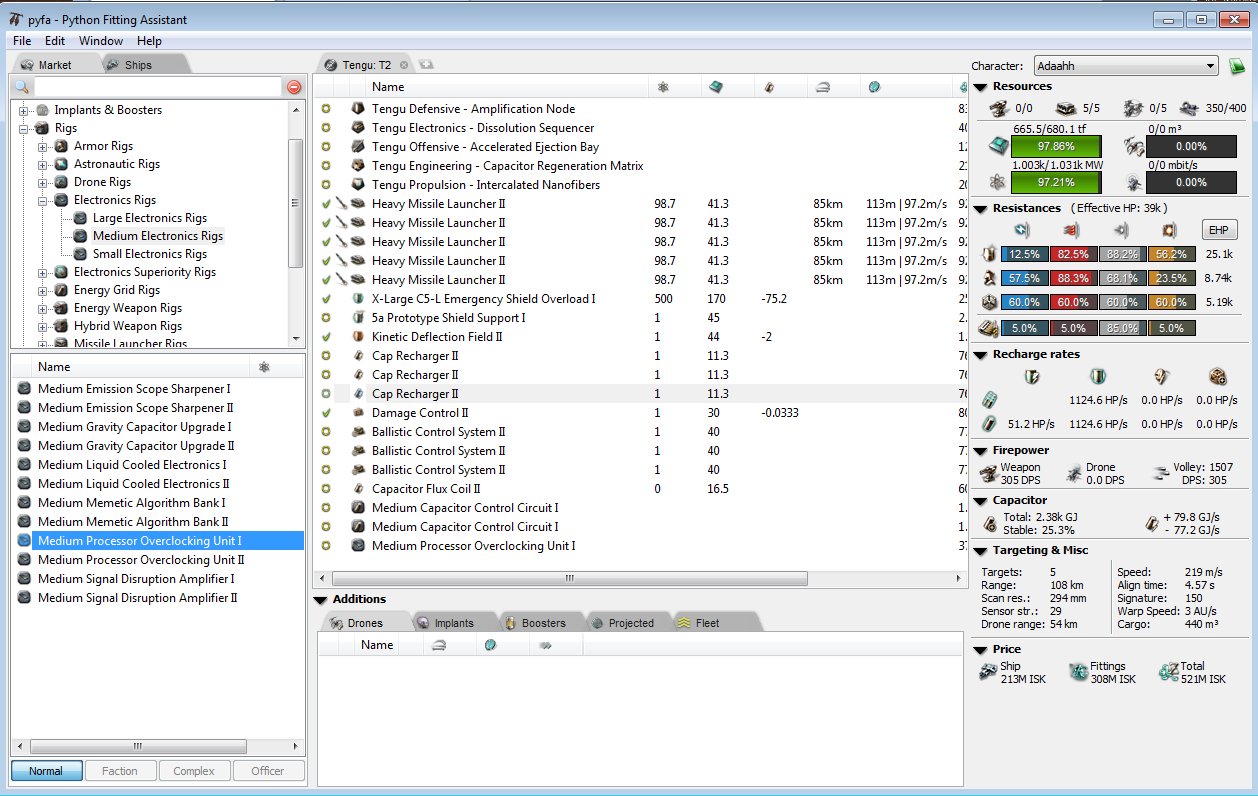Collapse the Resistances section triangle

click(x=980, y=208)
